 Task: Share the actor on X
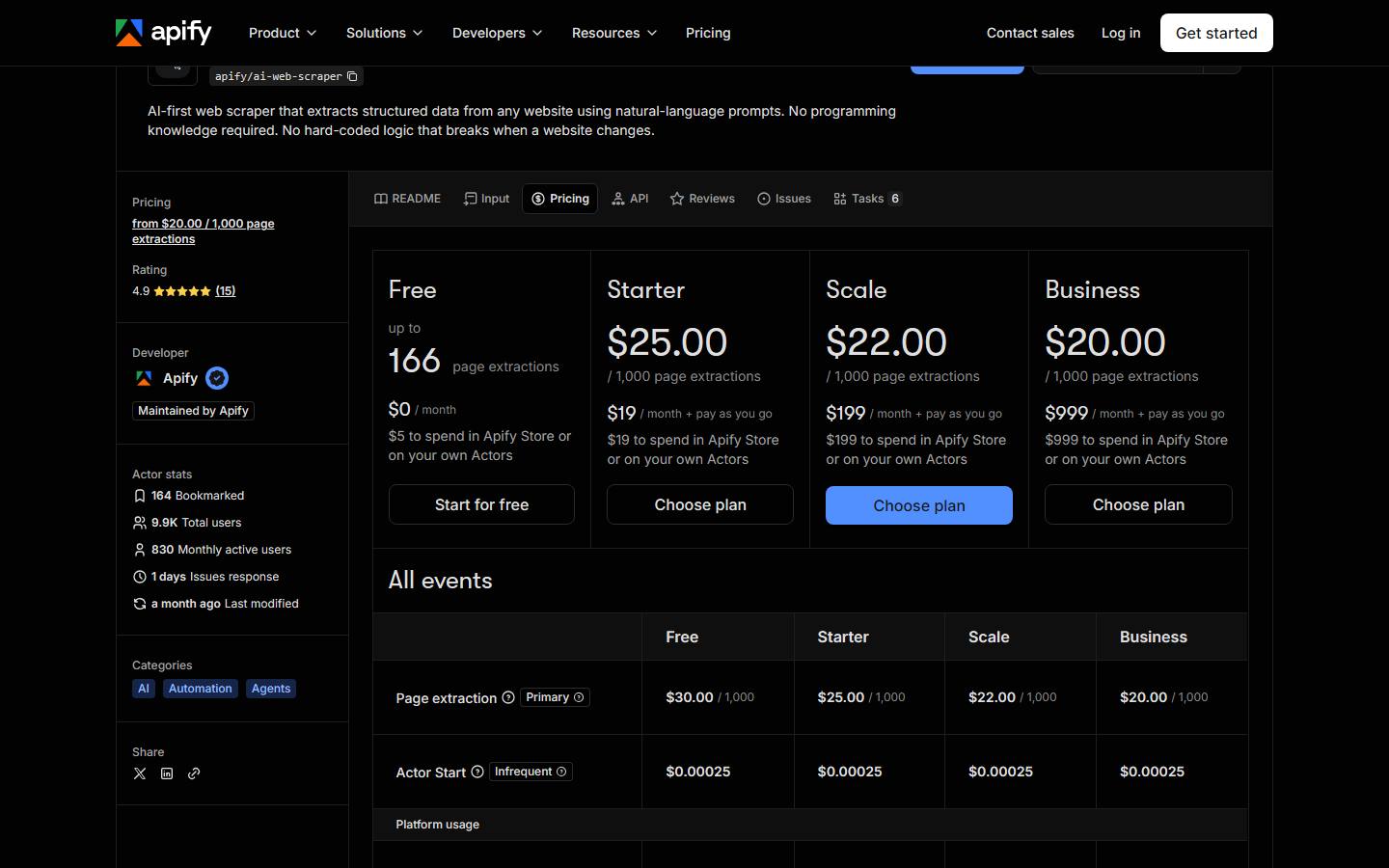click(x=140, y=773)
